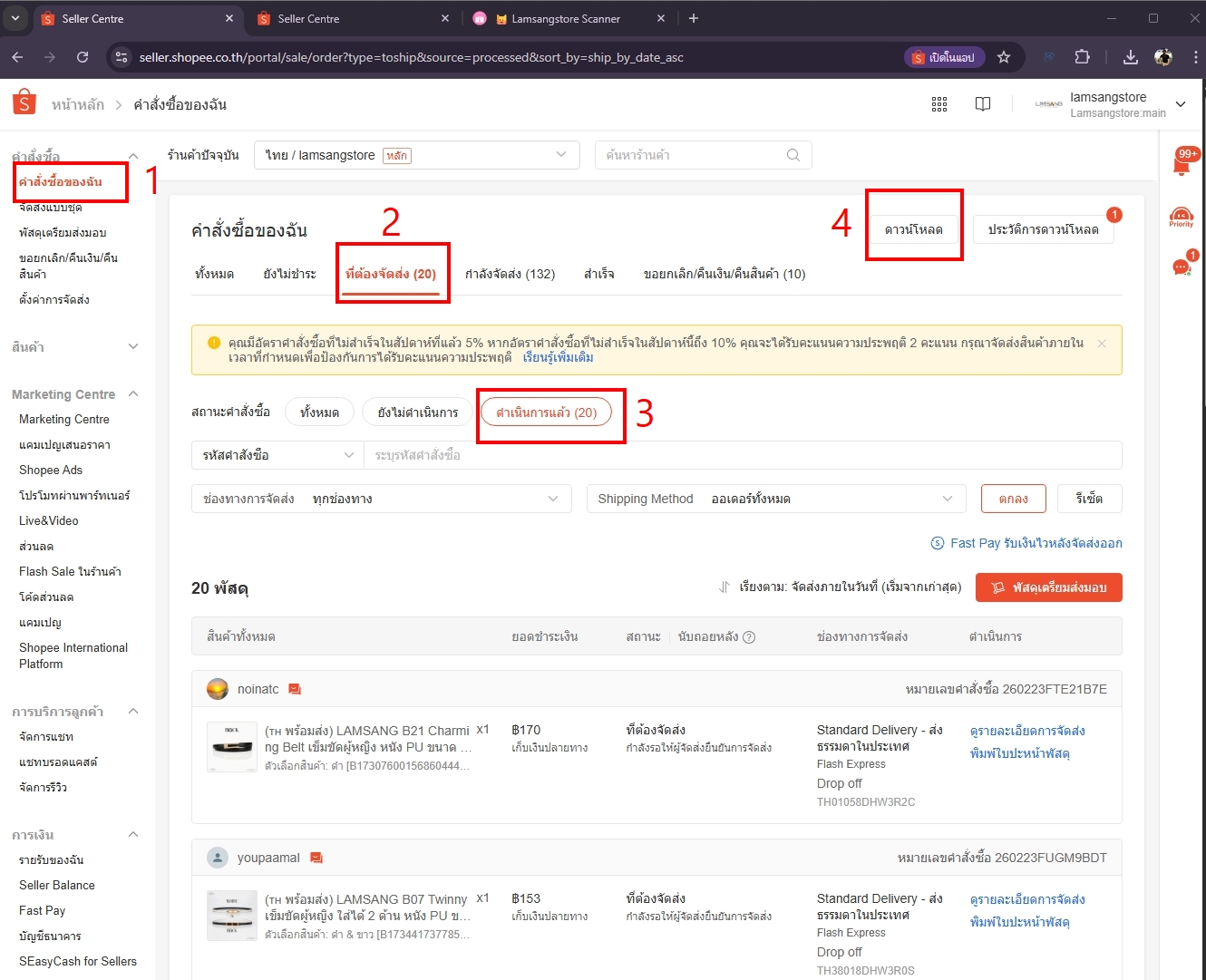1206x980 pixels.
Task: Switch to the cancellation/refund (10) tab
Action: click(725, 274)
